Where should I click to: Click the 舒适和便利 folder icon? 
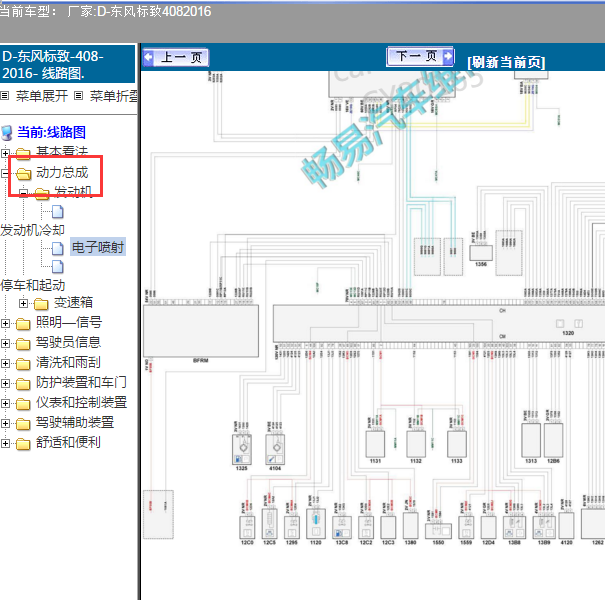tap(23, 444)
